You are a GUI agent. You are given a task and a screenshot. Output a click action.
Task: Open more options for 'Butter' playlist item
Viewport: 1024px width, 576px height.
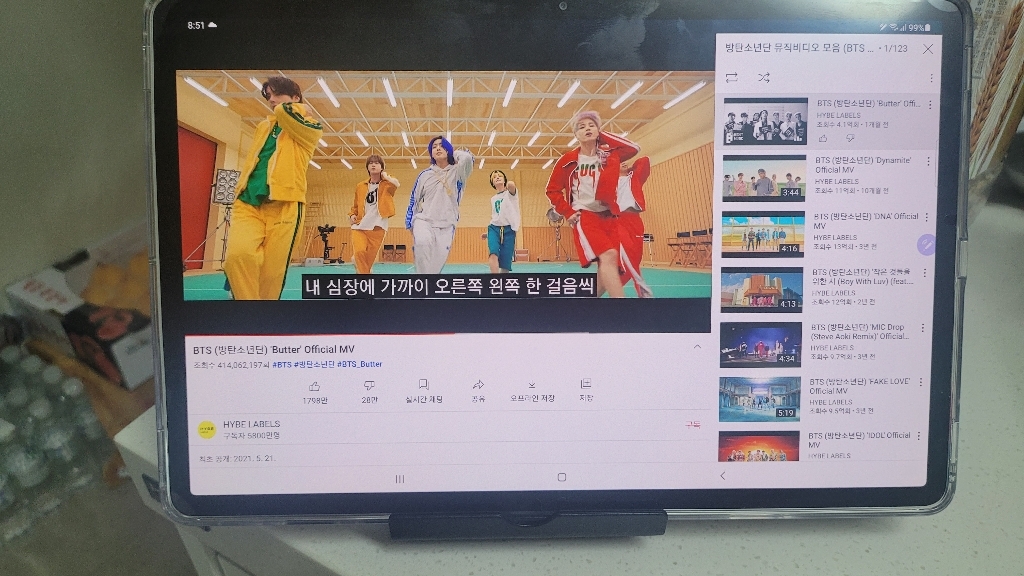[930, 104]
